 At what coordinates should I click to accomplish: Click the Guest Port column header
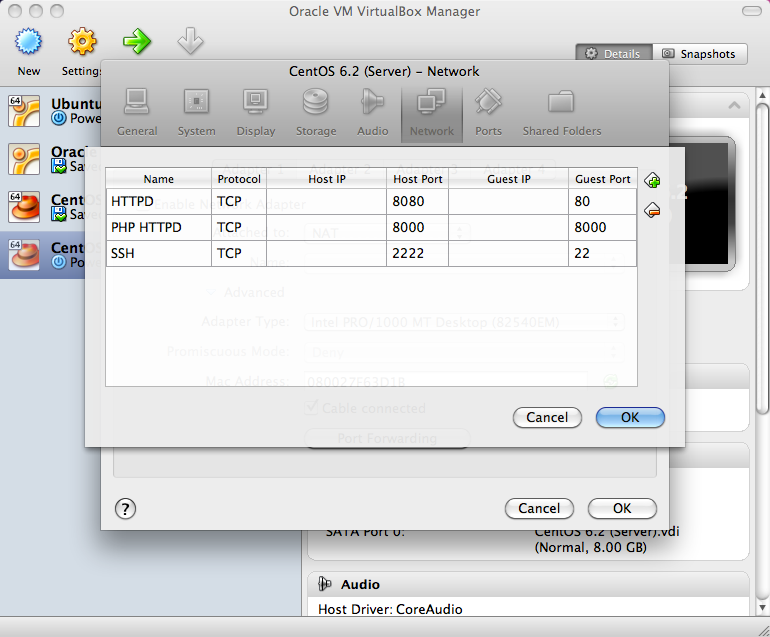click(x=603, y=179)
